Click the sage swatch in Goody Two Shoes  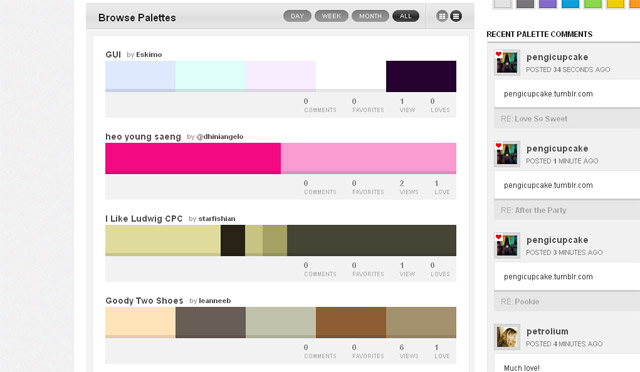(281, 323)
